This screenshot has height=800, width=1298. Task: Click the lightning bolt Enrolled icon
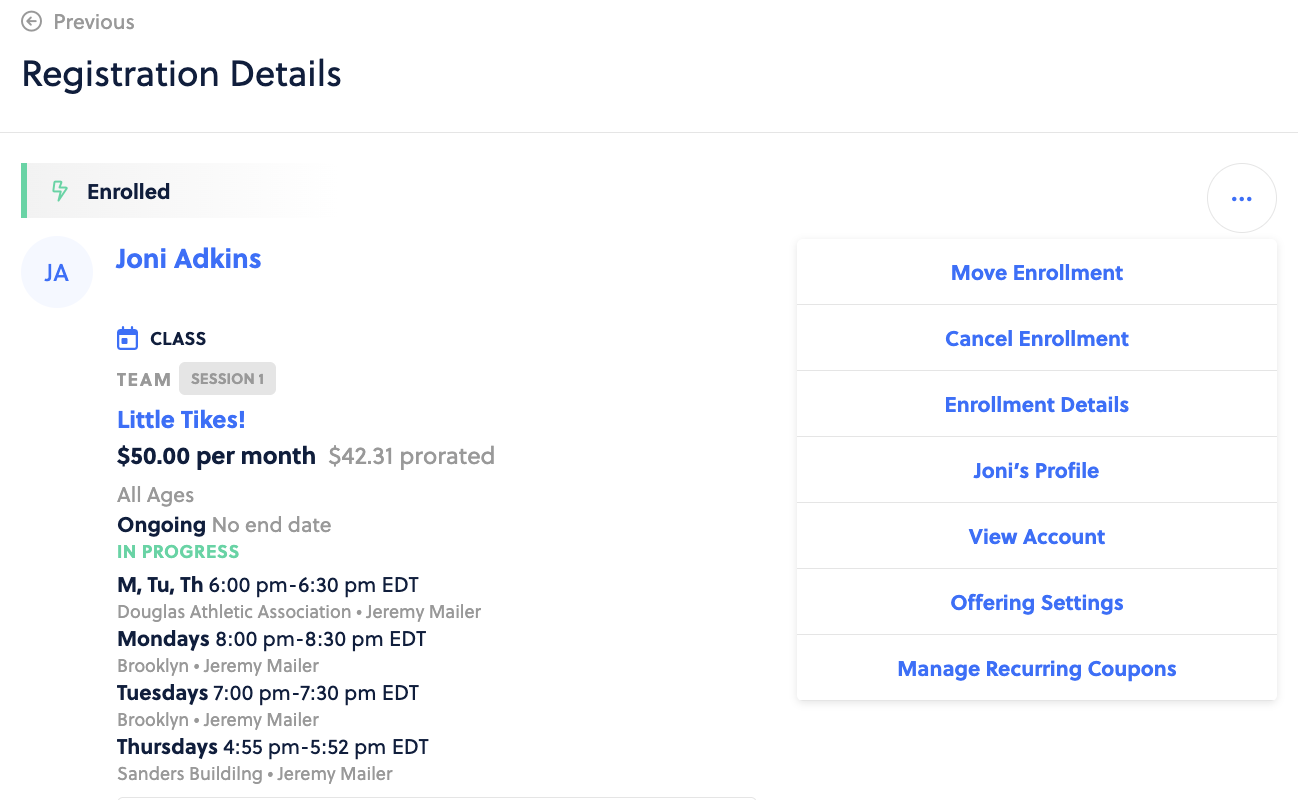60,191
